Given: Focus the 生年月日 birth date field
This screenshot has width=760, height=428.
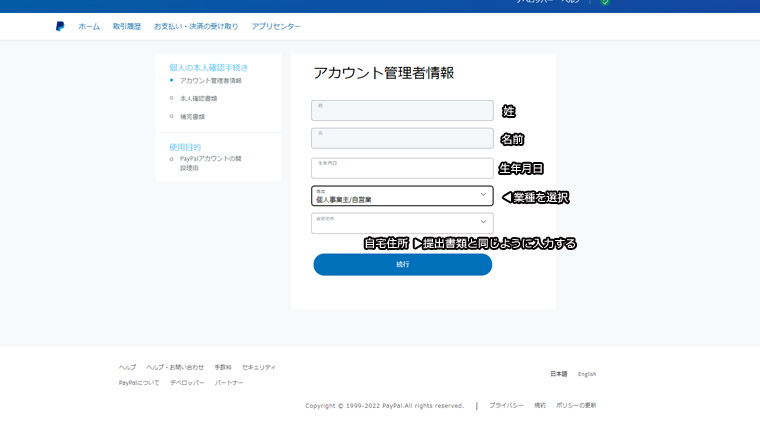Looking at the screenshot, I should point(402,167).
